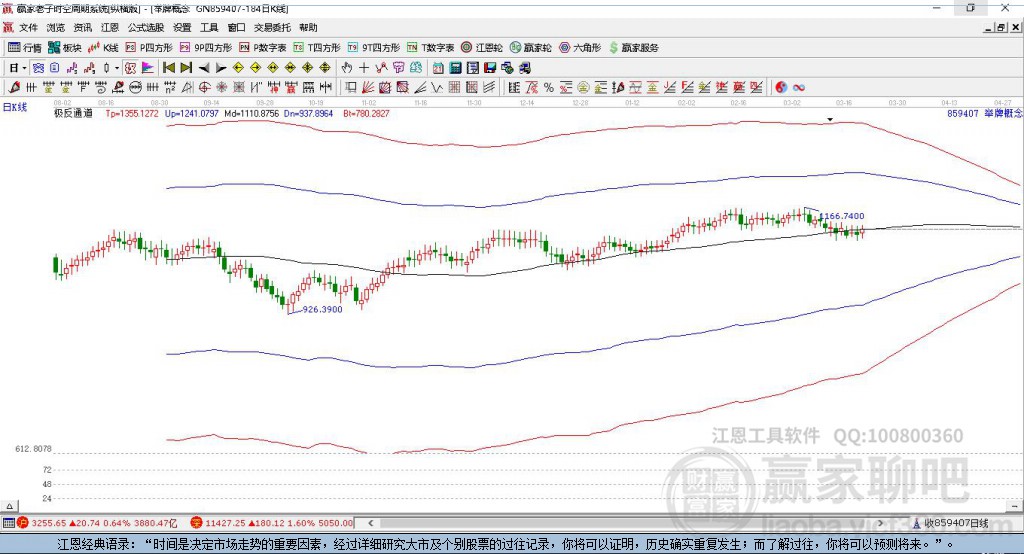
Task: Open the 赢家轮 wheel tool
Action: coord(531,48)
